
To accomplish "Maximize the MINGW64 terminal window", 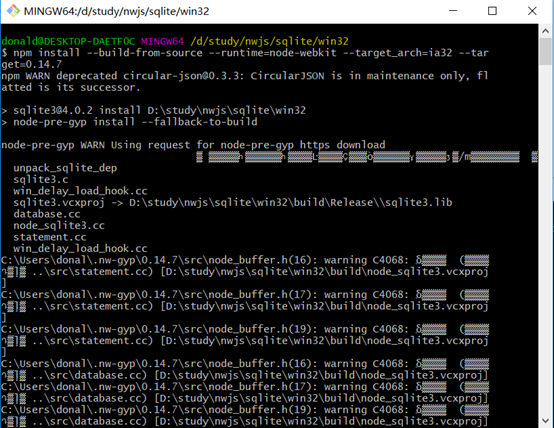I will [x=492, y=11].
